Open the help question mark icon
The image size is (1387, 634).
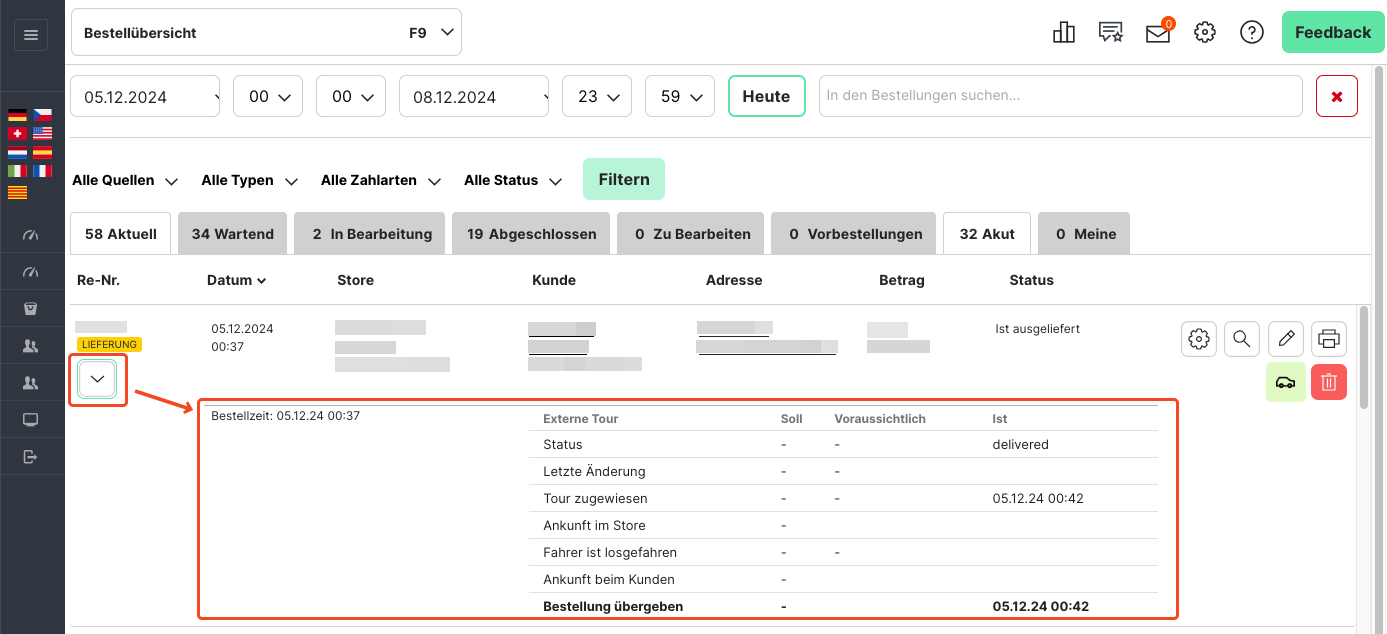[x=1251, y=33]
